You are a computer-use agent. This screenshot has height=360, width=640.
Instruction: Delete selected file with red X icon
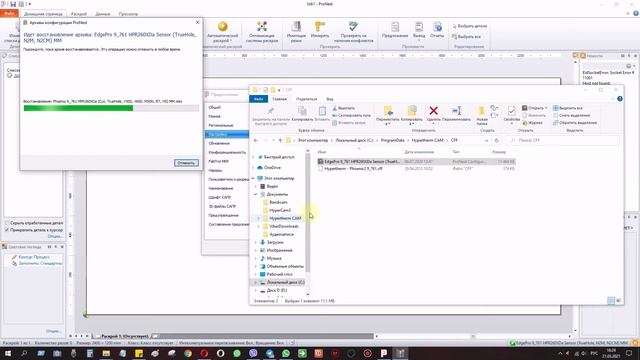(433, 111)
